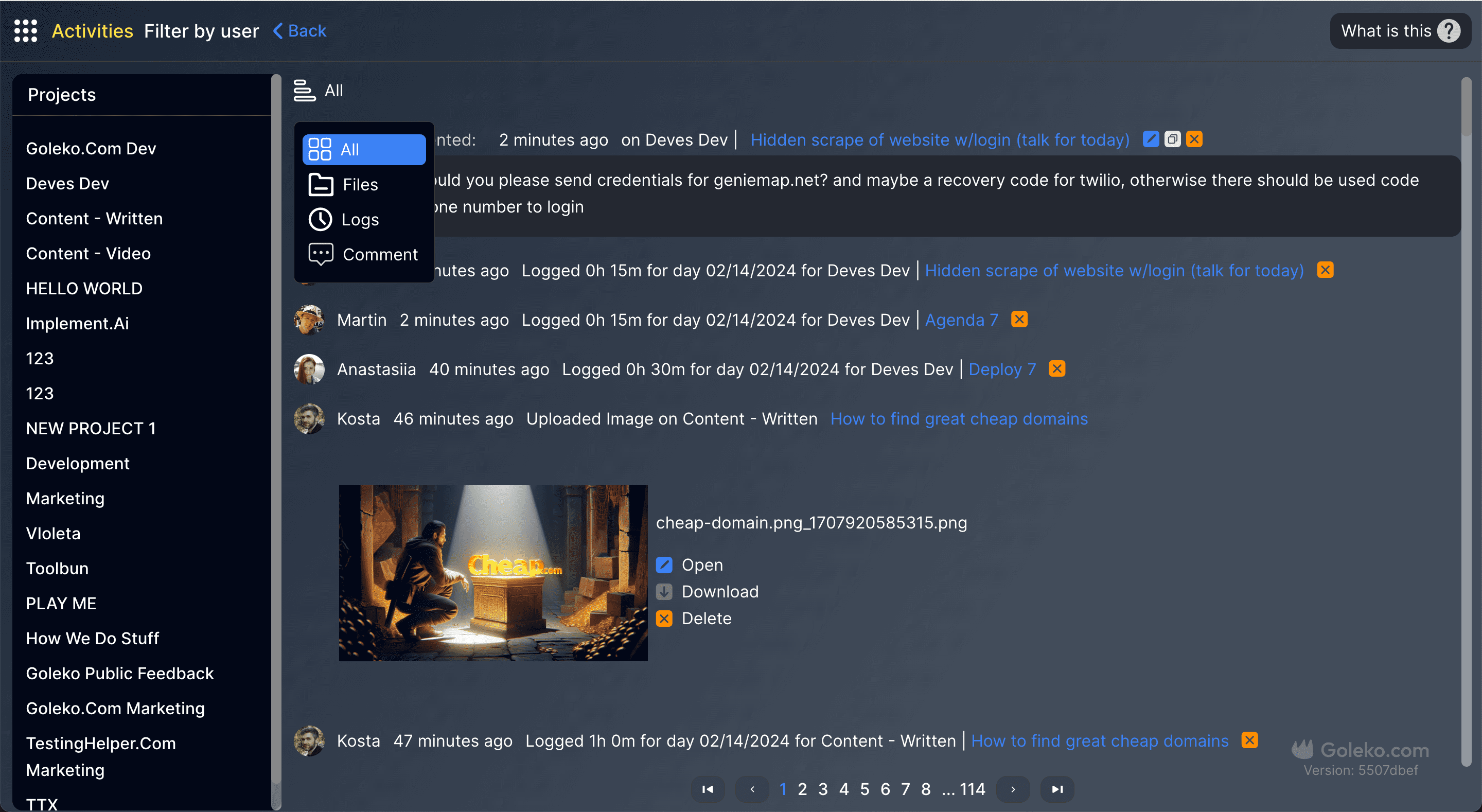Open cheap-domain image thumbnail

492,573
